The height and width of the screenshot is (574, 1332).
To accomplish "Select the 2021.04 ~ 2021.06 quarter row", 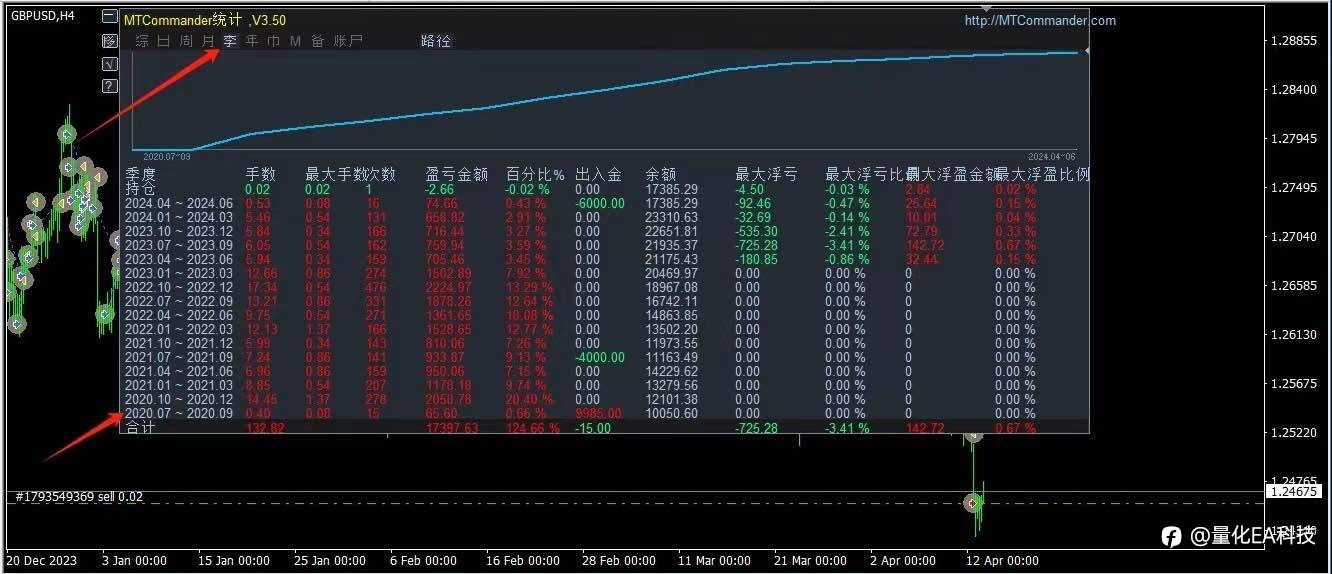I will 603,371.
